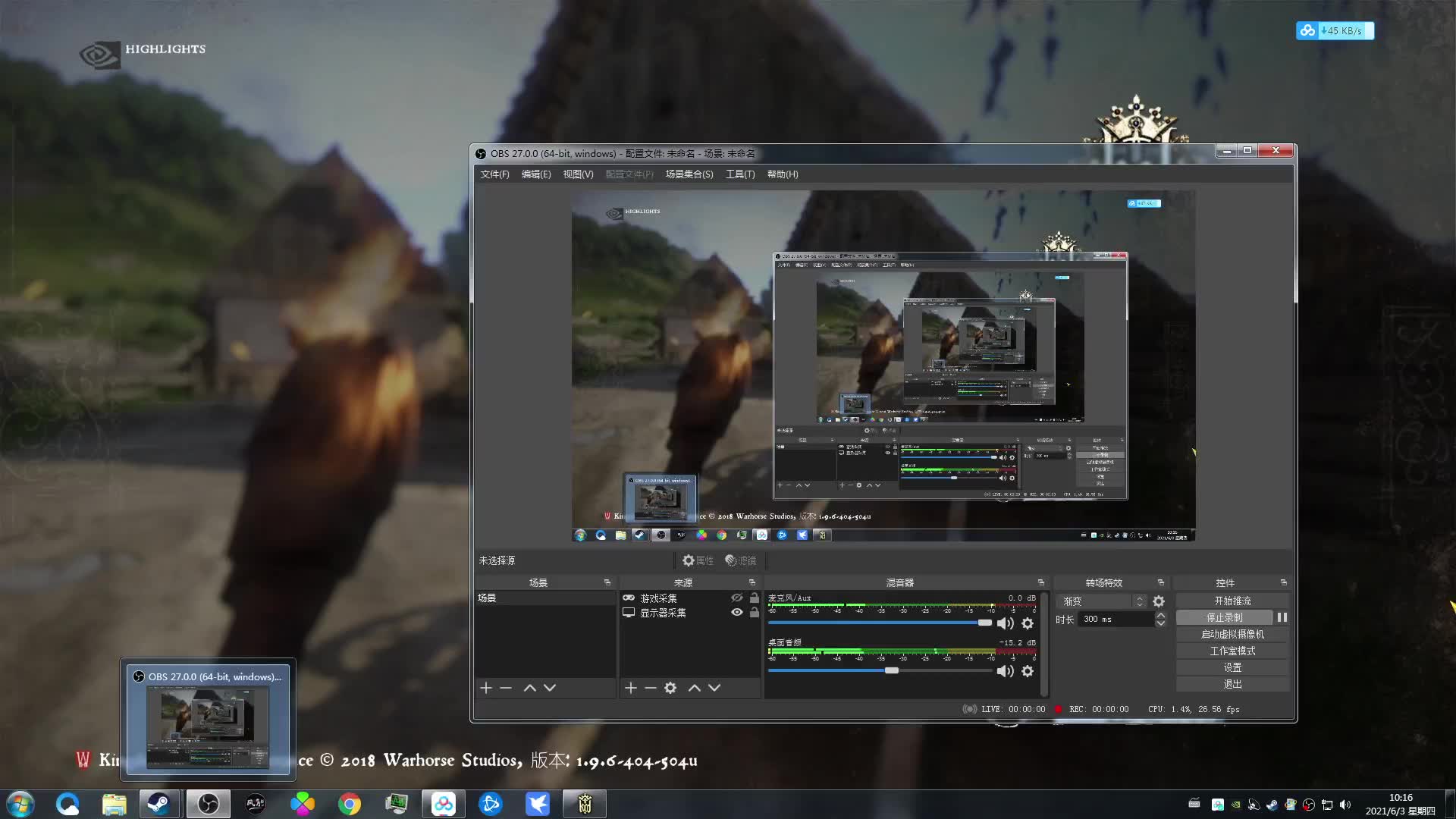Open Windows Explorer folder on taskbar
This screenshot has height=819, width=1456.
(114, 804)
